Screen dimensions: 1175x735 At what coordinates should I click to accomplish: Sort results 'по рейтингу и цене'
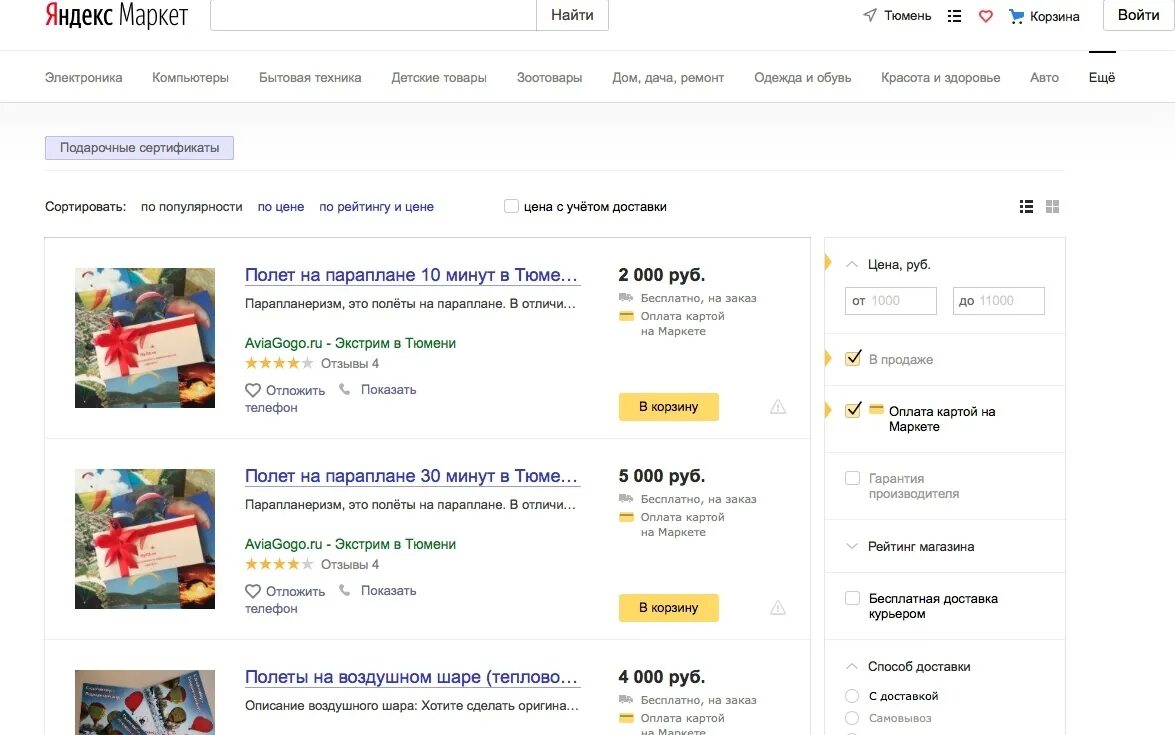point(376,206)
